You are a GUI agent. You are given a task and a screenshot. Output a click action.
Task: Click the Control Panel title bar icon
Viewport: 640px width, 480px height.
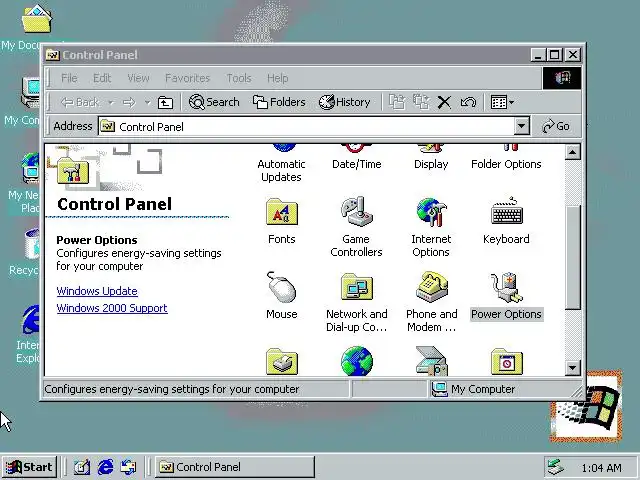tap(52, 55)
